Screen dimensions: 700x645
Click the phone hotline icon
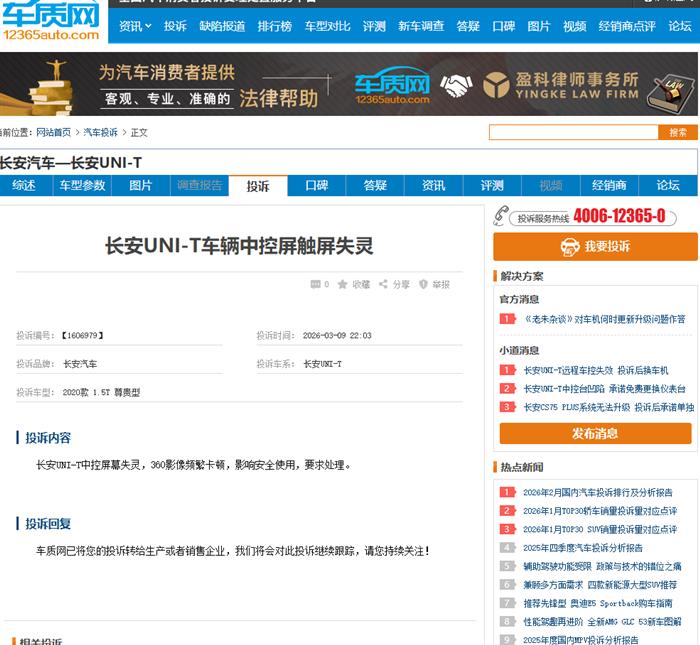[x=501, y=216]
